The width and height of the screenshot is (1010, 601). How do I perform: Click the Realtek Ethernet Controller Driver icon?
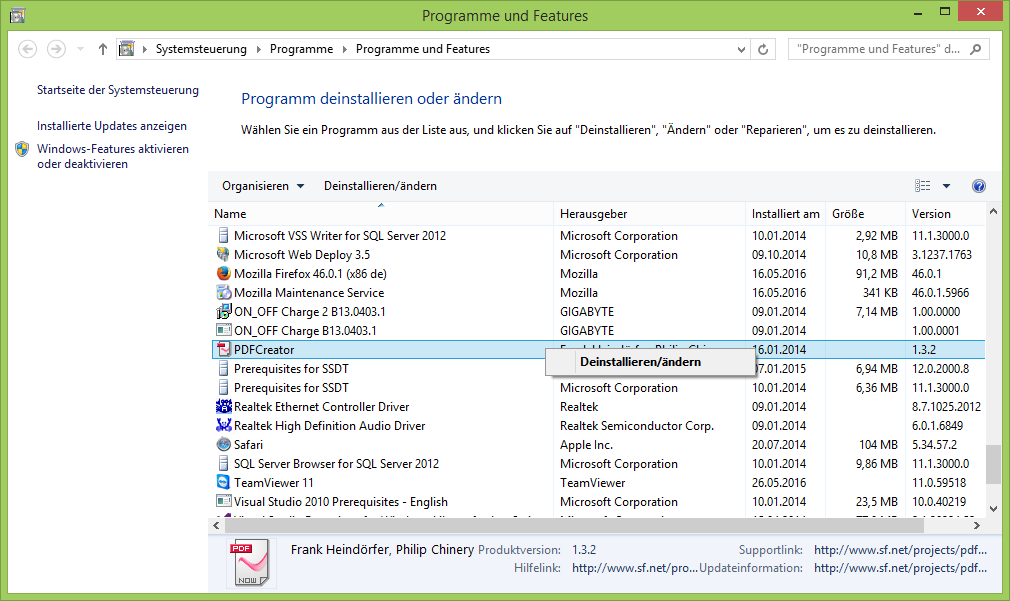point(224,406)
